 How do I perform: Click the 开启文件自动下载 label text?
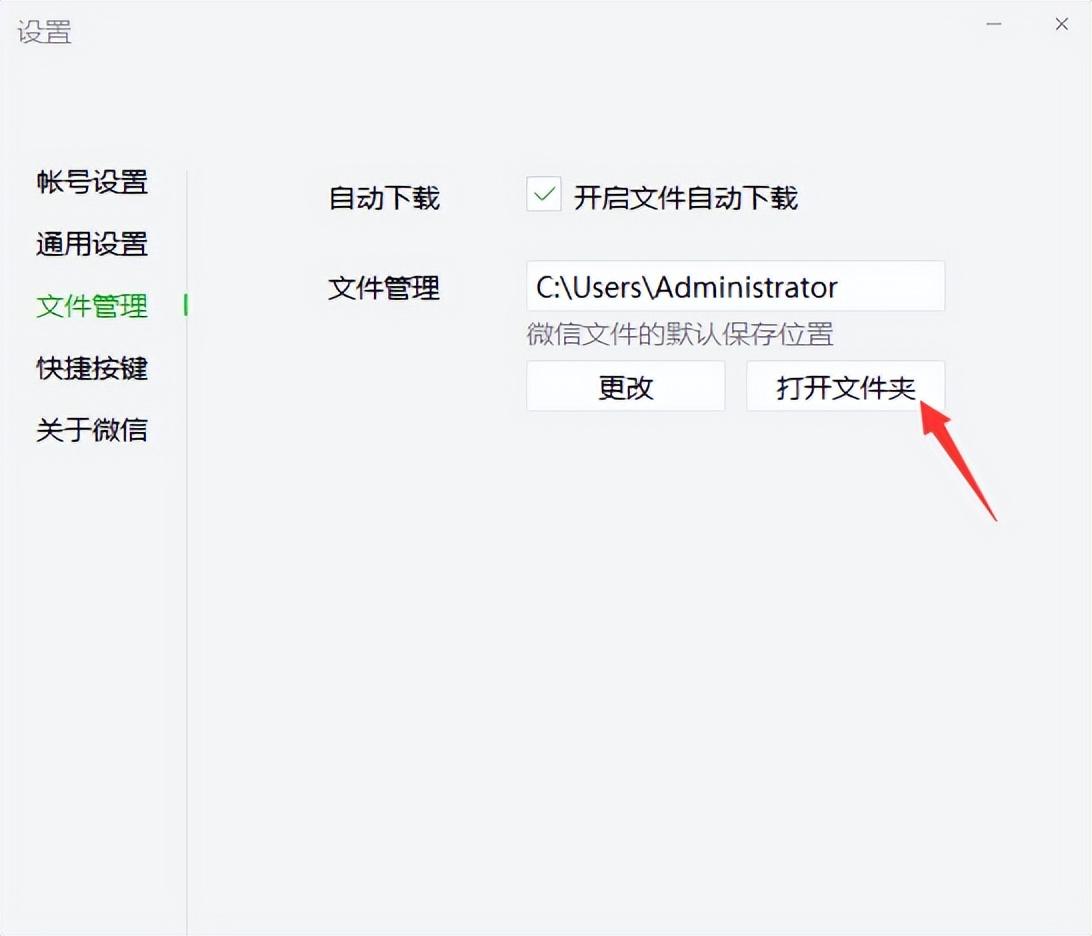click(x=685, y=198)
